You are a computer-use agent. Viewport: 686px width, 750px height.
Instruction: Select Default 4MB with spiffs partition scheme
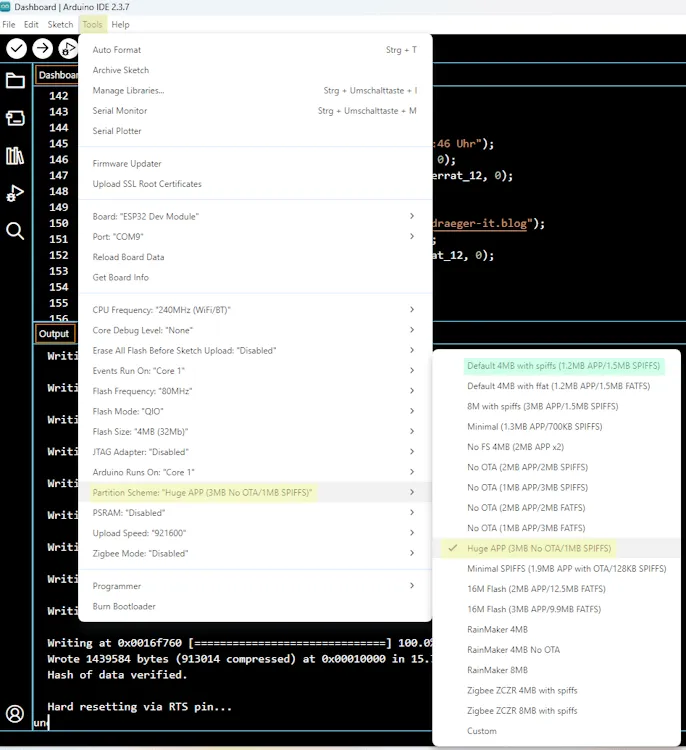coord(563,366)
